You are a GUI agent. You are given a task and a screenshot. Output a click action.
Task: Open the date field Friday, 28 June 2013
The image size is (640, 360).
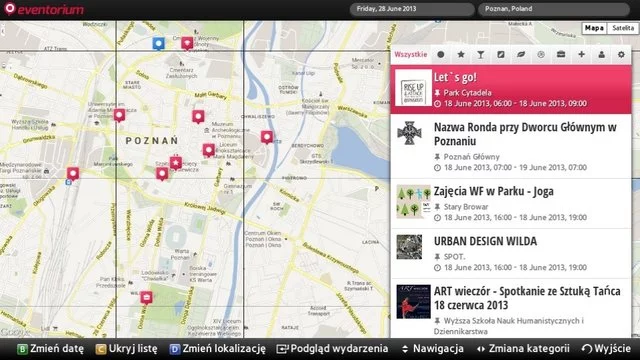412,9
